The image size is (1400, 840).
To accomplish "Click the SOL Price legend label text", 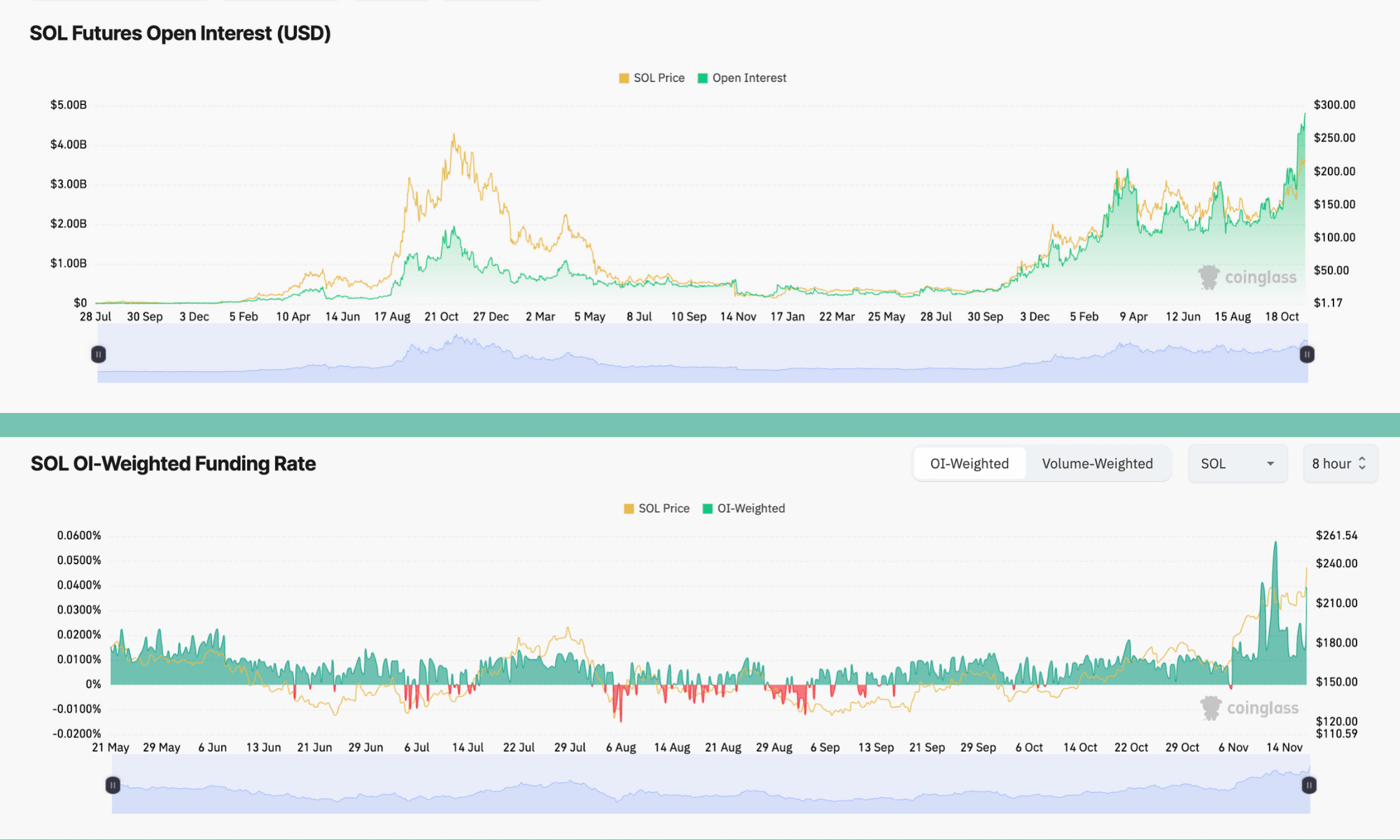I will 659,78.
